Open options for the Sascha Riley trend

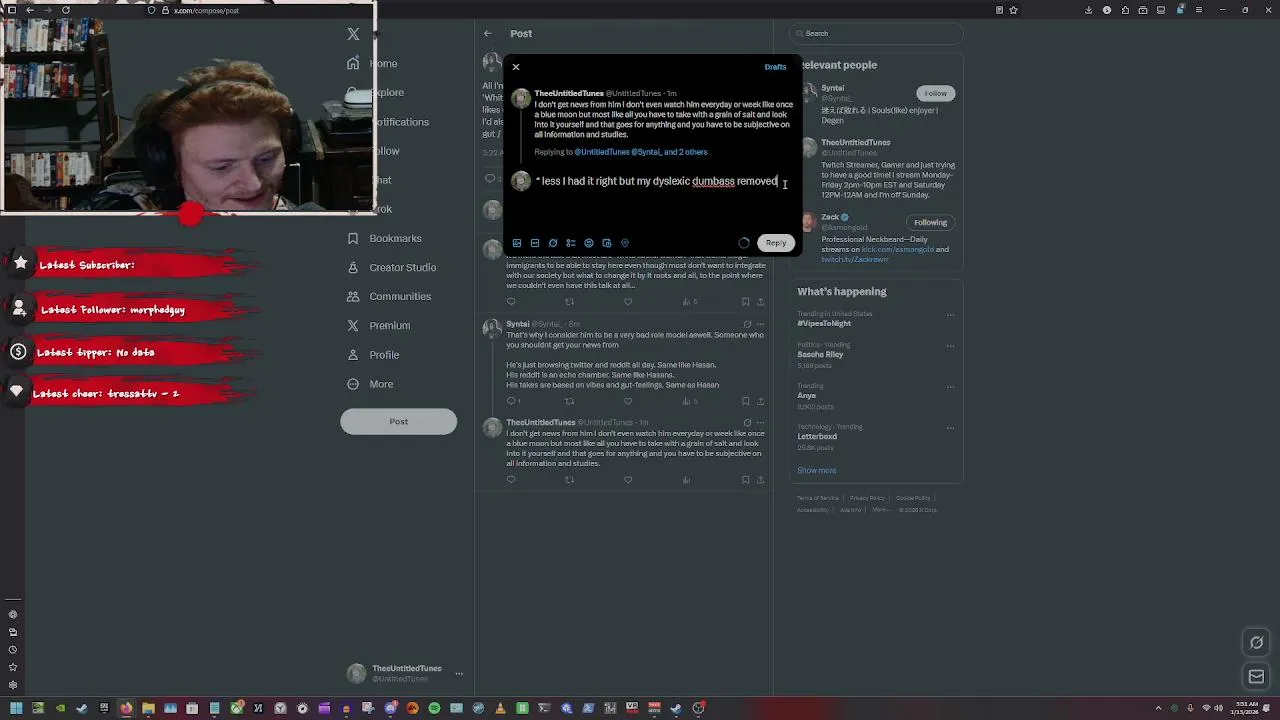click(950, 346)
